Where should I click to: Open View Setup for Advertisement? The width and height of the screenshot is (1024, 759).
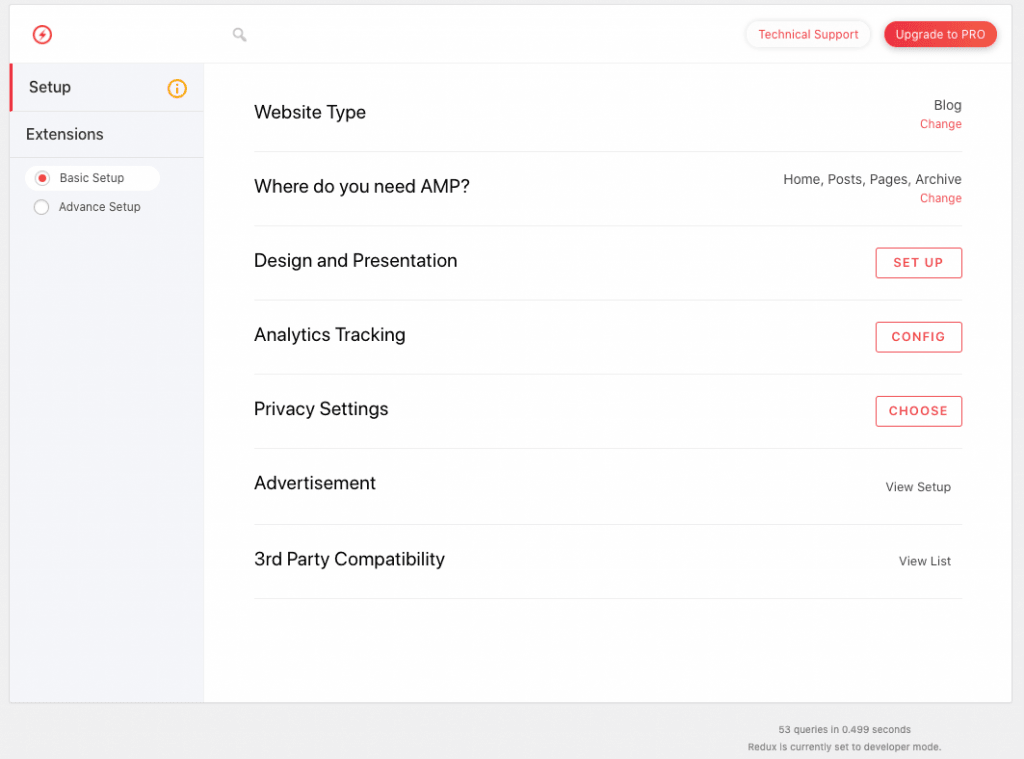tap(918, 487)
